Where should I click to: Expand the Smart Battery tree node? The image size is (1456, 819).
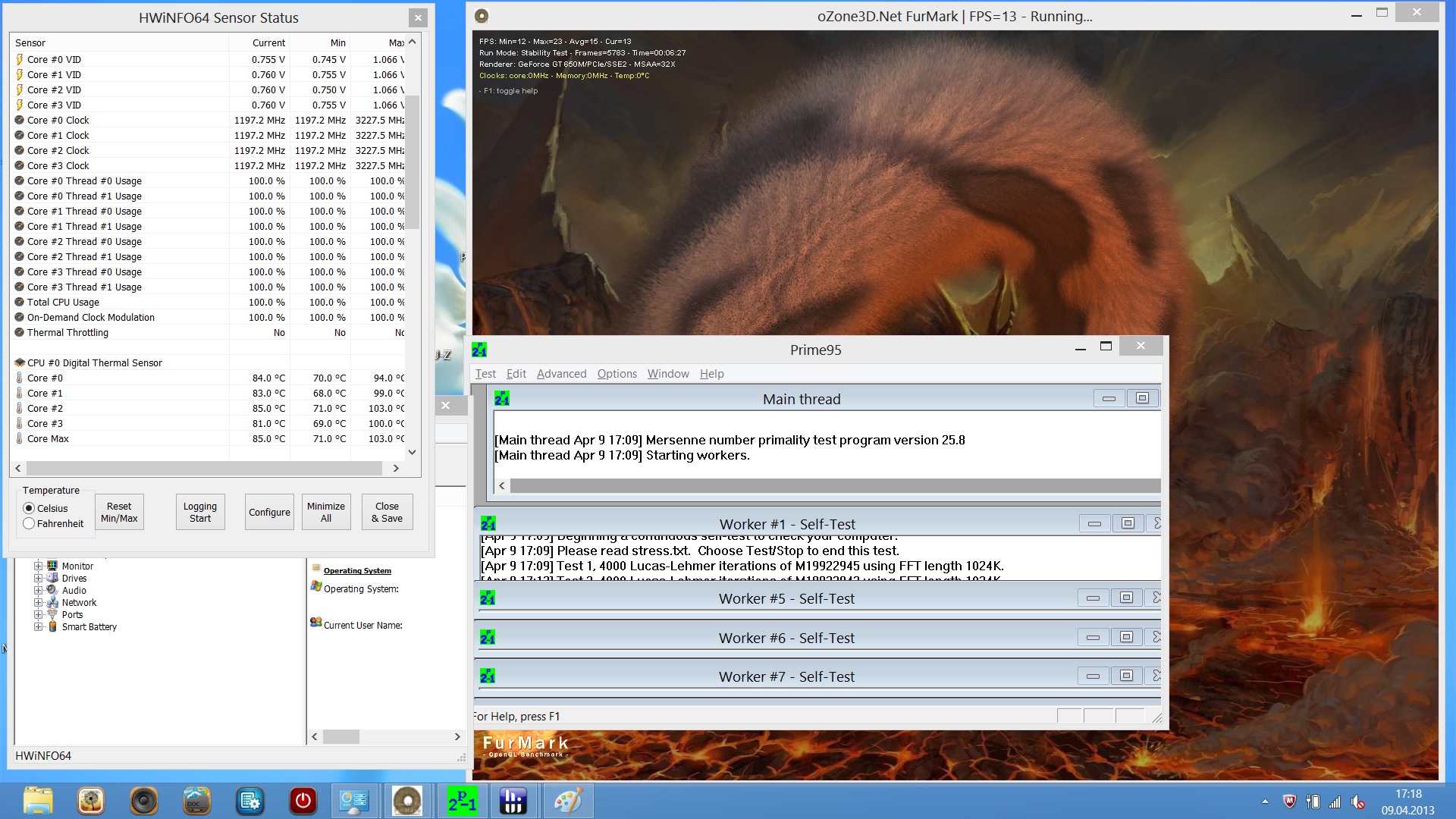click(x=38, y=626)
